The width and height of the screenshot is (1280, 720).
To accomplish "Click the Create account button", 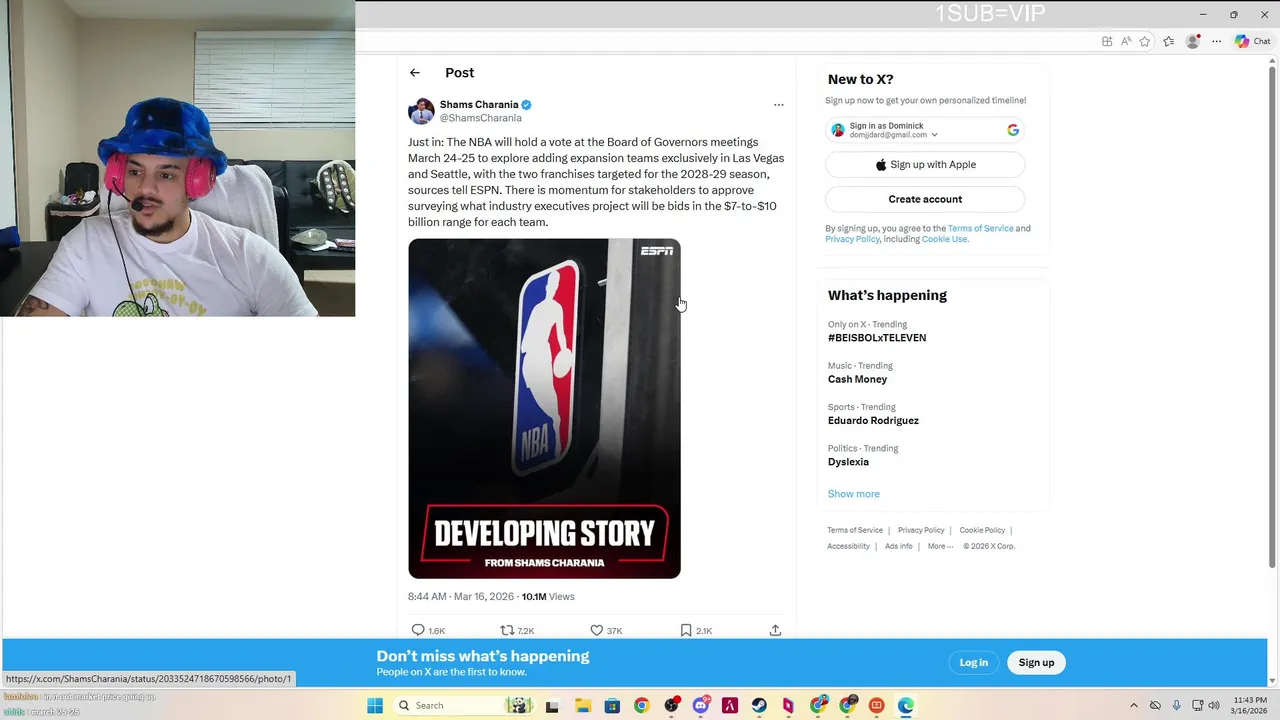I will [x=925, y=199].
